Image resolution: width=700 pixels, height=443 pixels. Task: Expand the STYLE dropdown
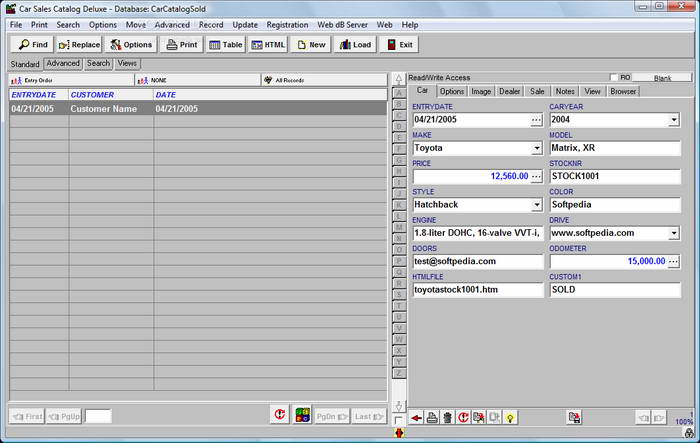click(537, 205)
